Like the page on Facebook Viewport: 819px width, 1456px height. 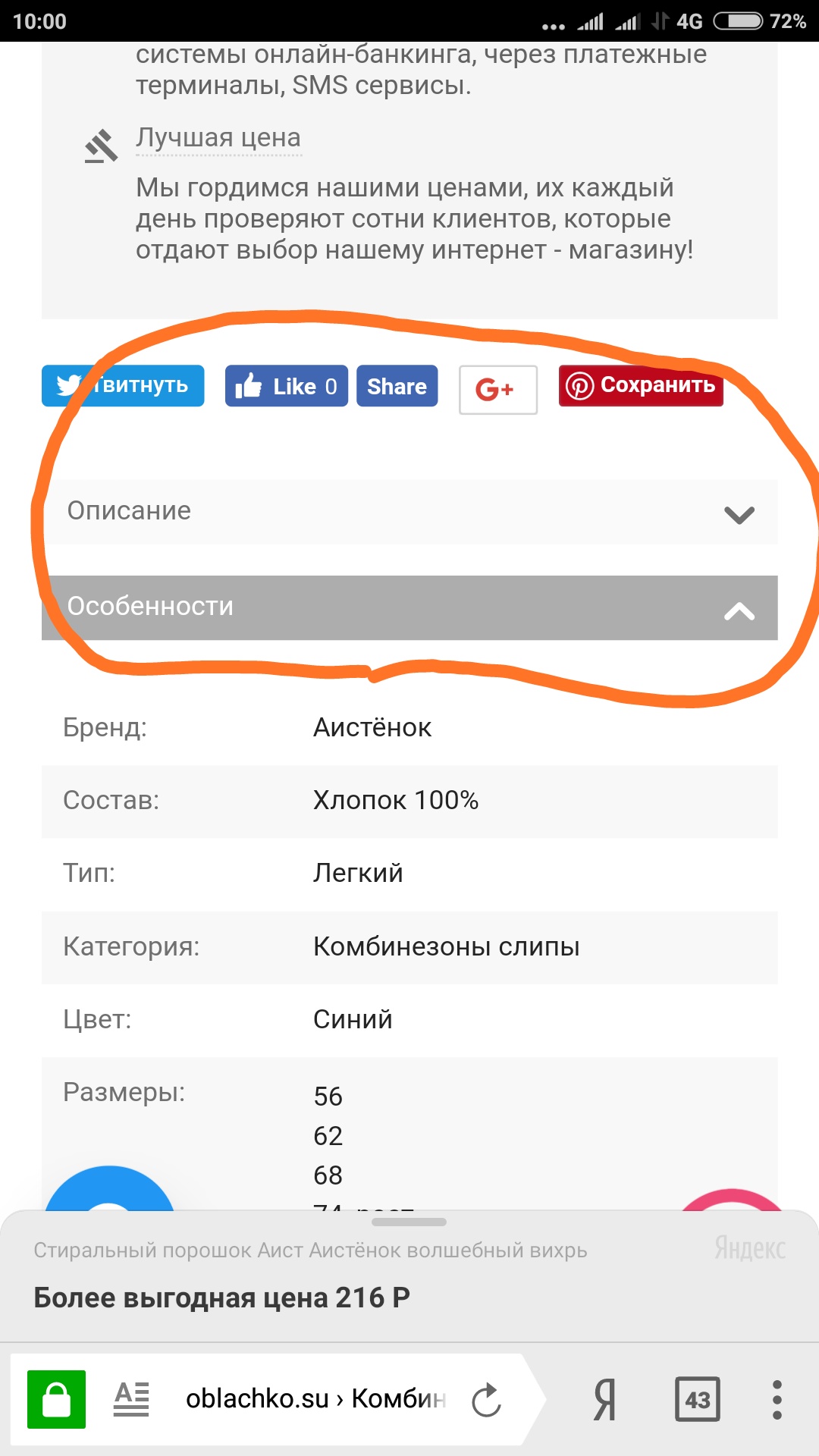287,386
